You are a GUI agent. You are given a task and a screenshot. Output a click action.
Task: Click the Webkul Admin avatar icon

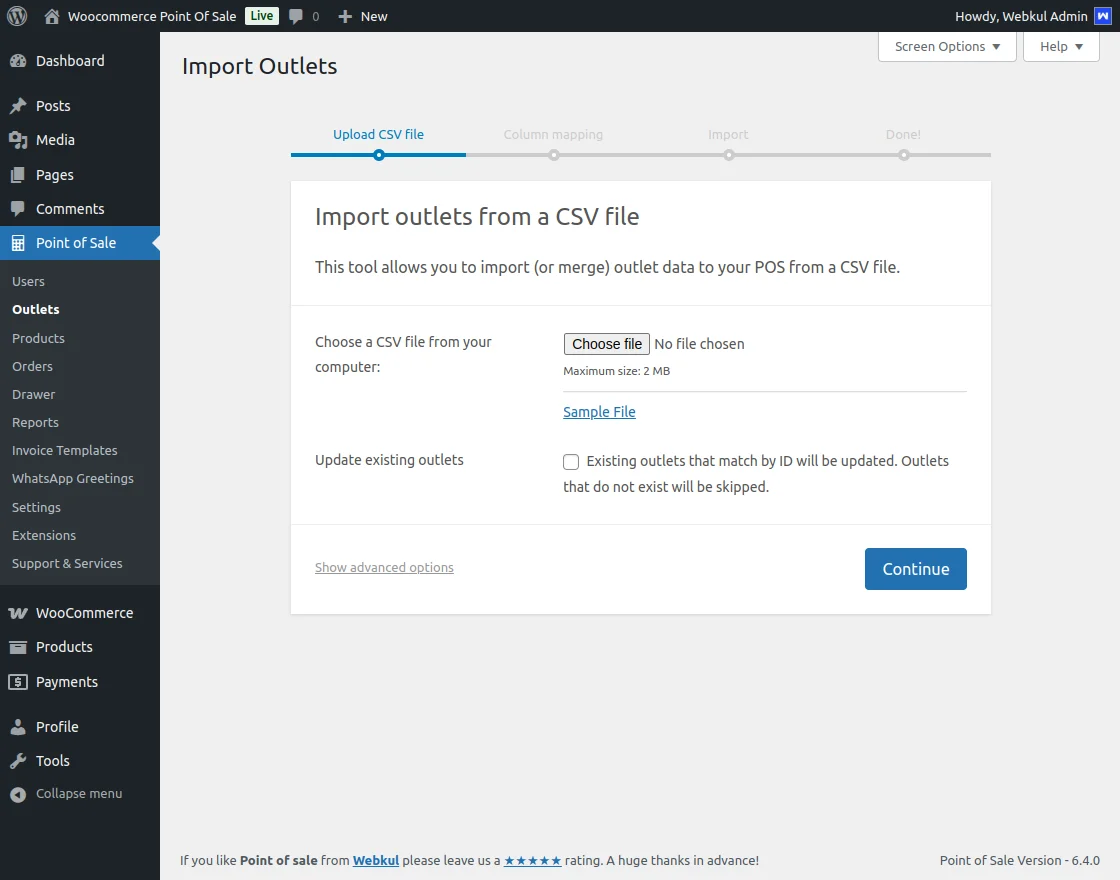point(1102,16)
